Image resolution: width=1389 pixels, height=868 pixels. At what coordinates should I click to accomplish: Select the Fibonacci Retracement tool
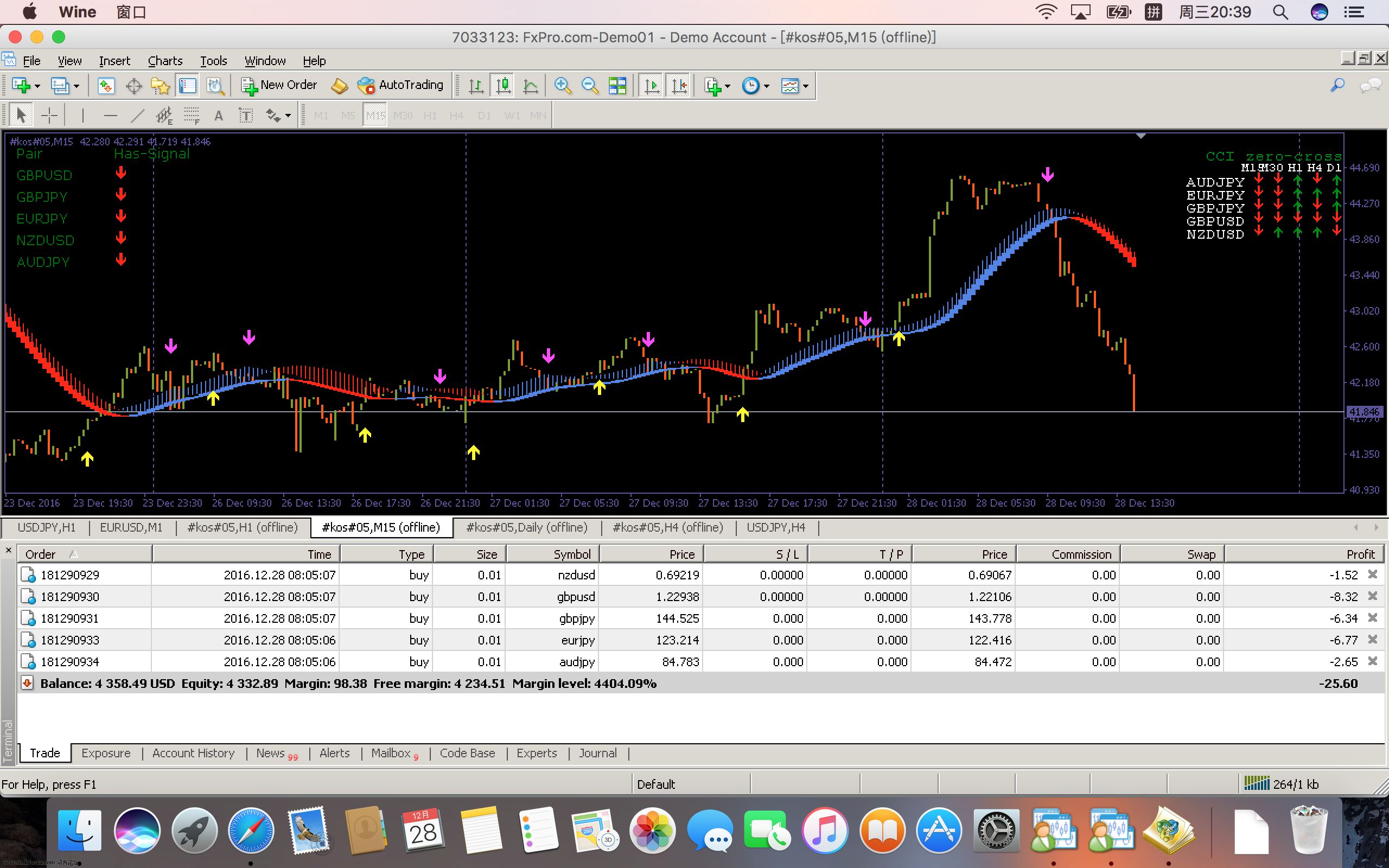pos(192,116)
